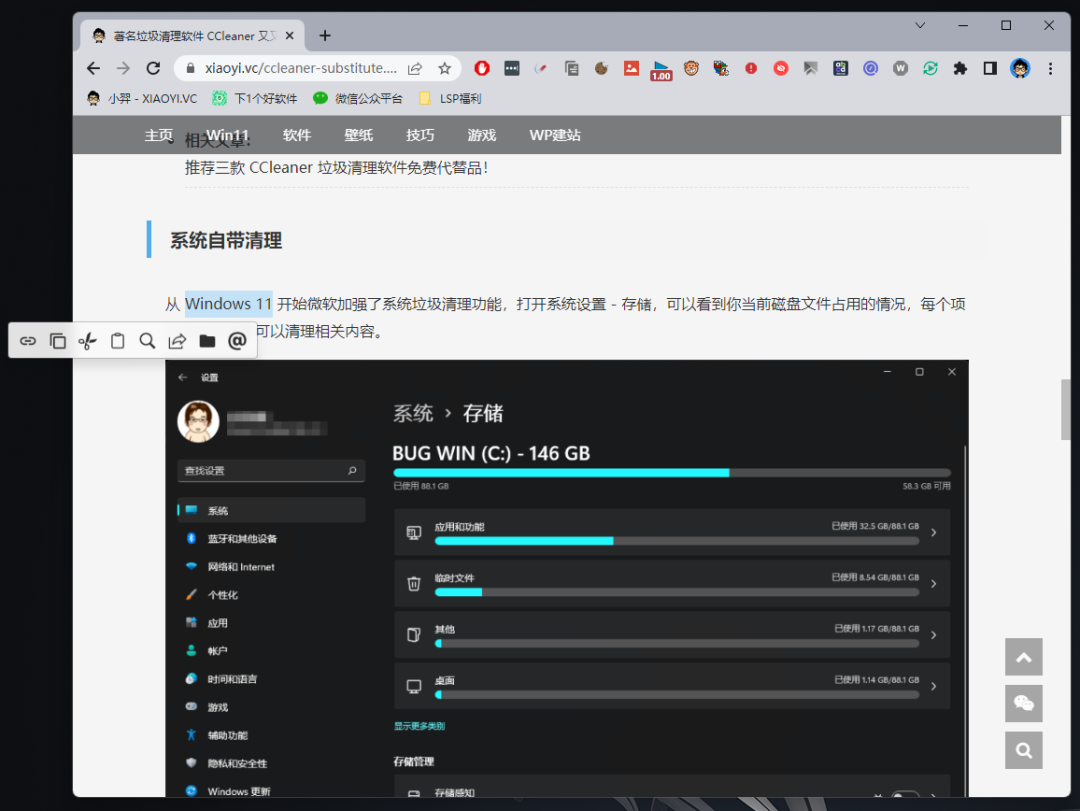Open the password dots extension icon

[x=512, y=68]
